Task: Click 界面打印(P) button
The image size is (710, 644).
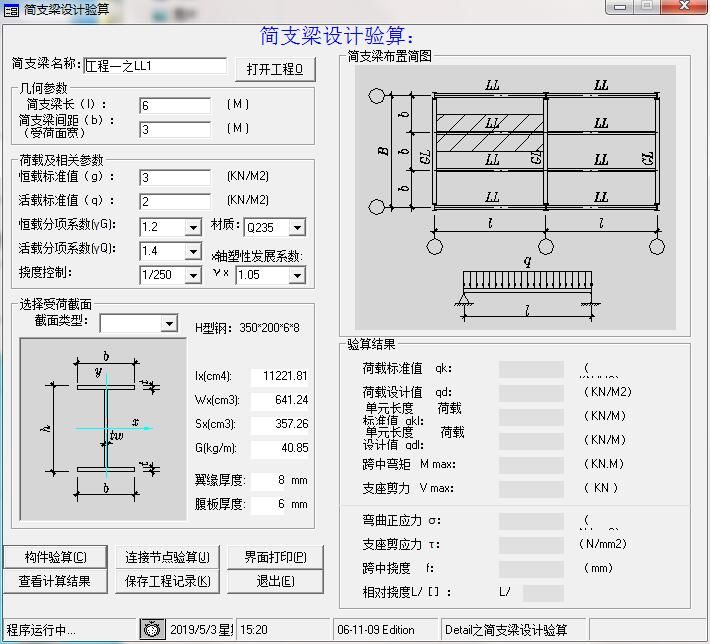Action: click(275, 557)
